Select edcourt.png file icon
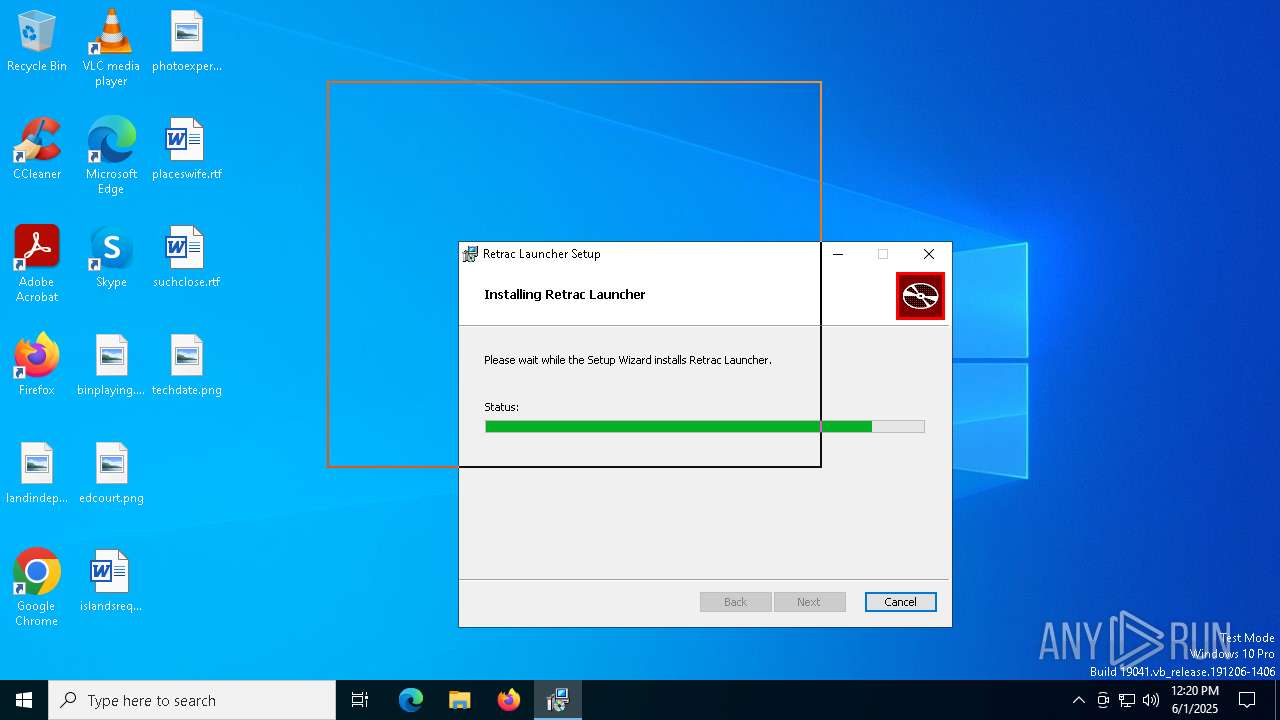1280x720 pixels. coord(111,474)
